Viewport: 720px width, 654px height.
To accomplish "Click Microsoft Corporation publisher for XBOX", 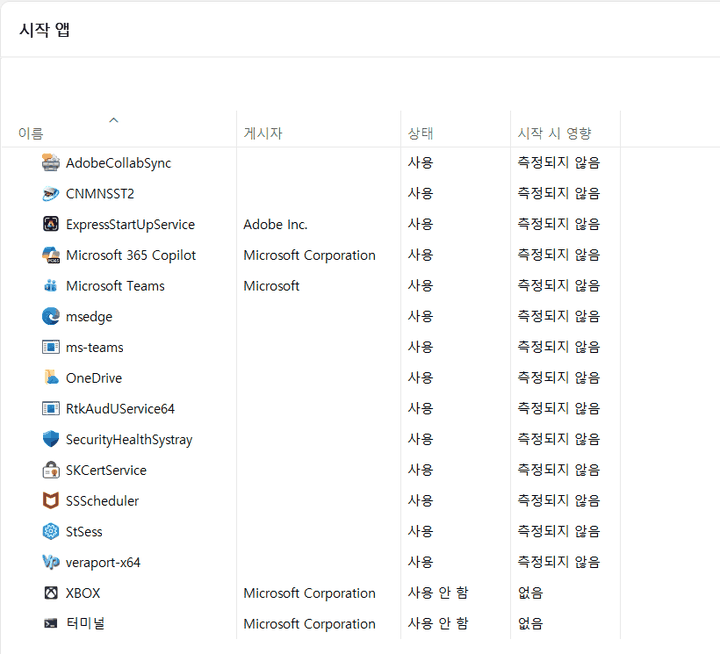I will pos(309,593).
